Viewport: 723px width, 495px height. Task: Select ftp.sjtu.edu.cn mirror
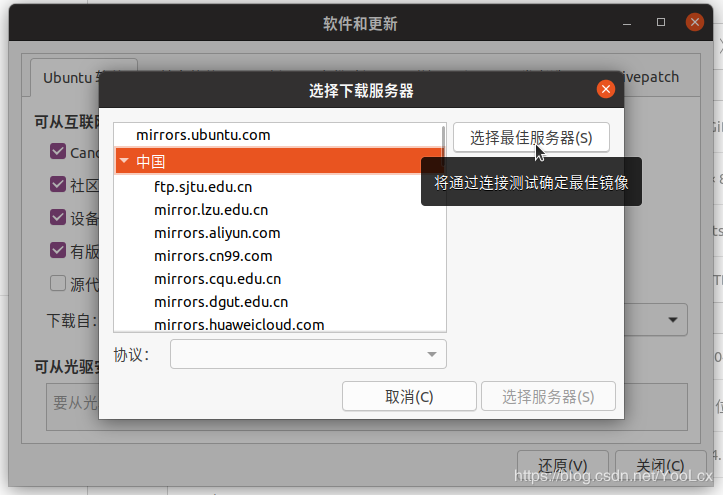point(203,187)
